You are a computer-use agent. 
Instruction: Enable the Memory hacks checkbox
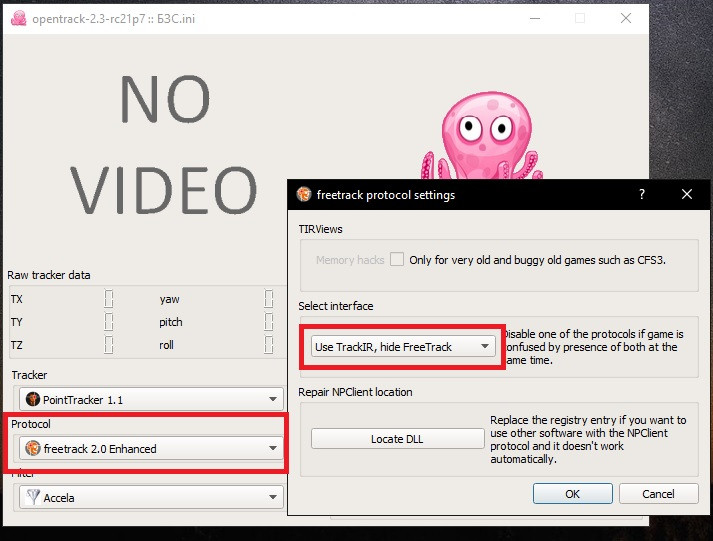pos(397,260)
